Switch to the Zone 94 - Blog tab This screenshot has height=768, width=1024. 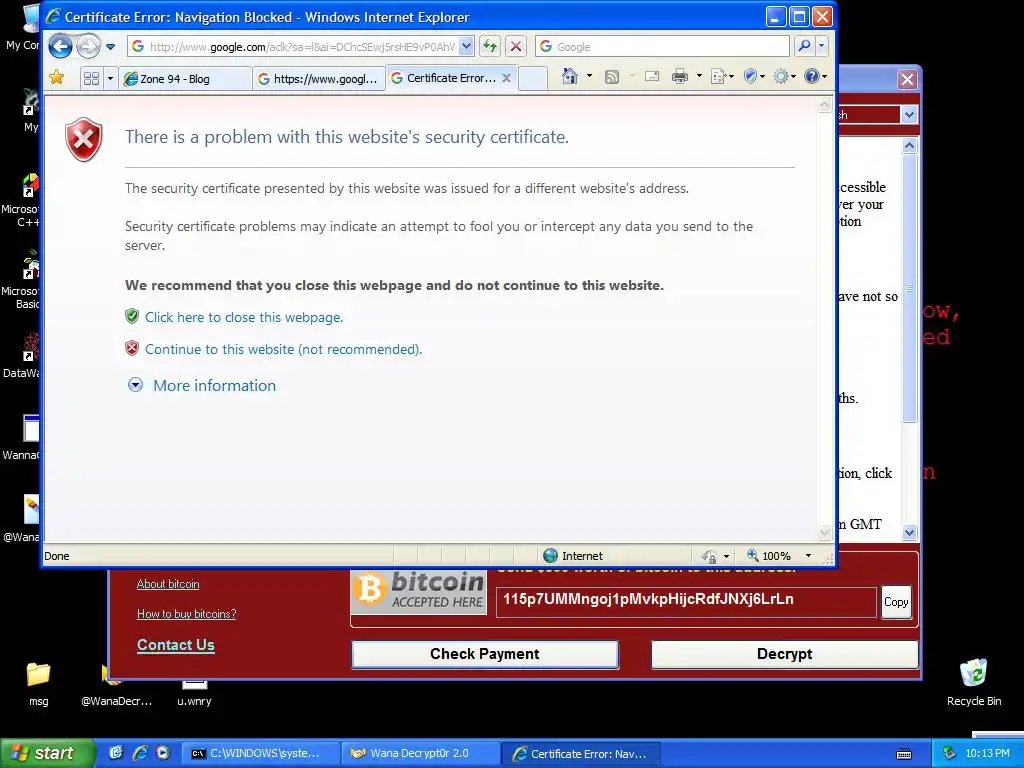185,79
